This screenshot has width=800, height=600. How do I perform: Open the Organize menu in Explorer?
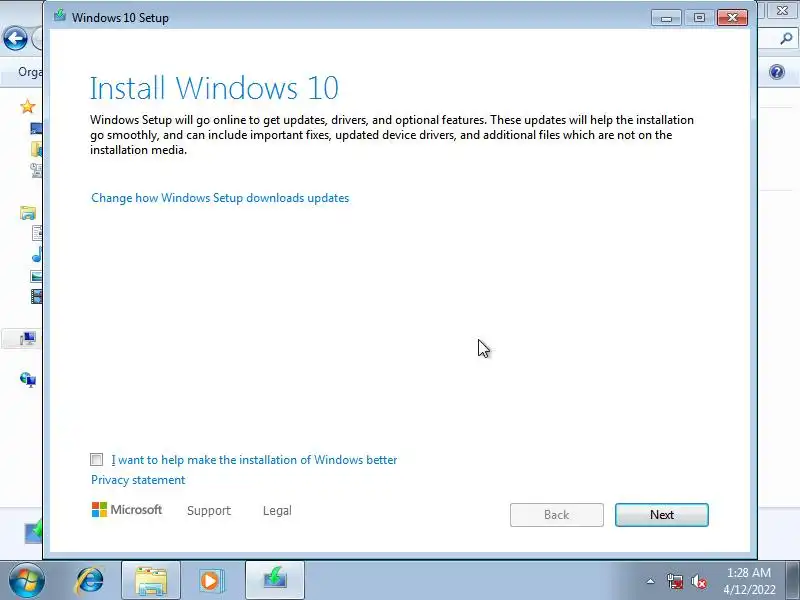(30, 72)
